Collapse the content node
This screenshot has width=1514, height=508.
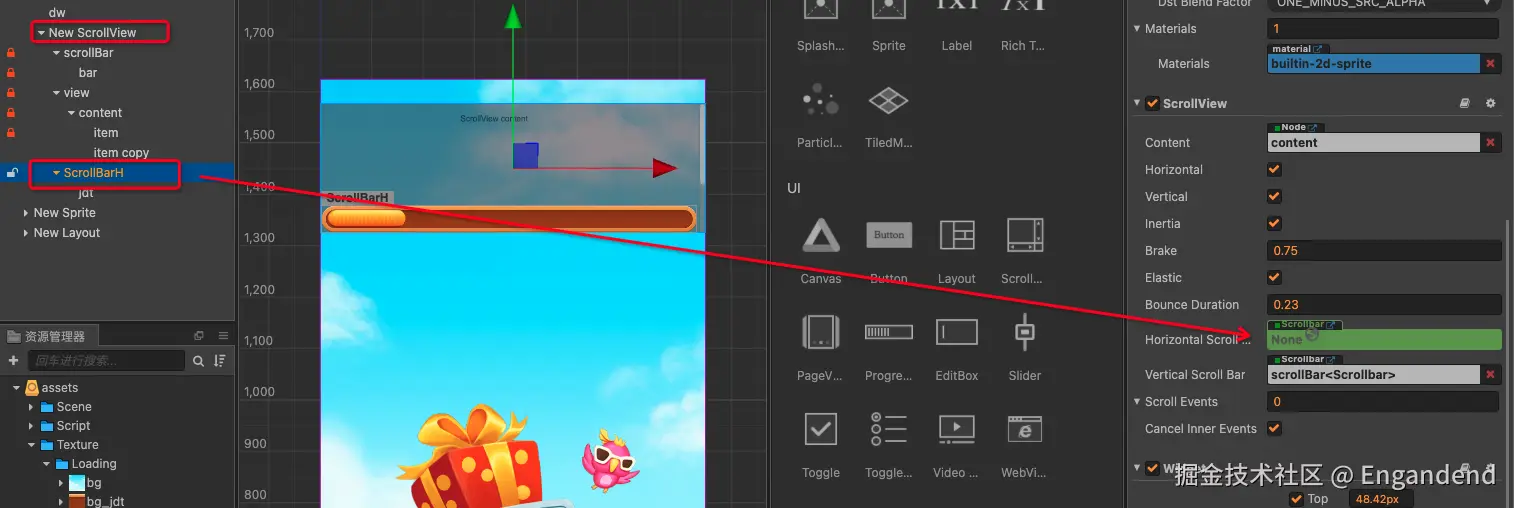(71, 113)
